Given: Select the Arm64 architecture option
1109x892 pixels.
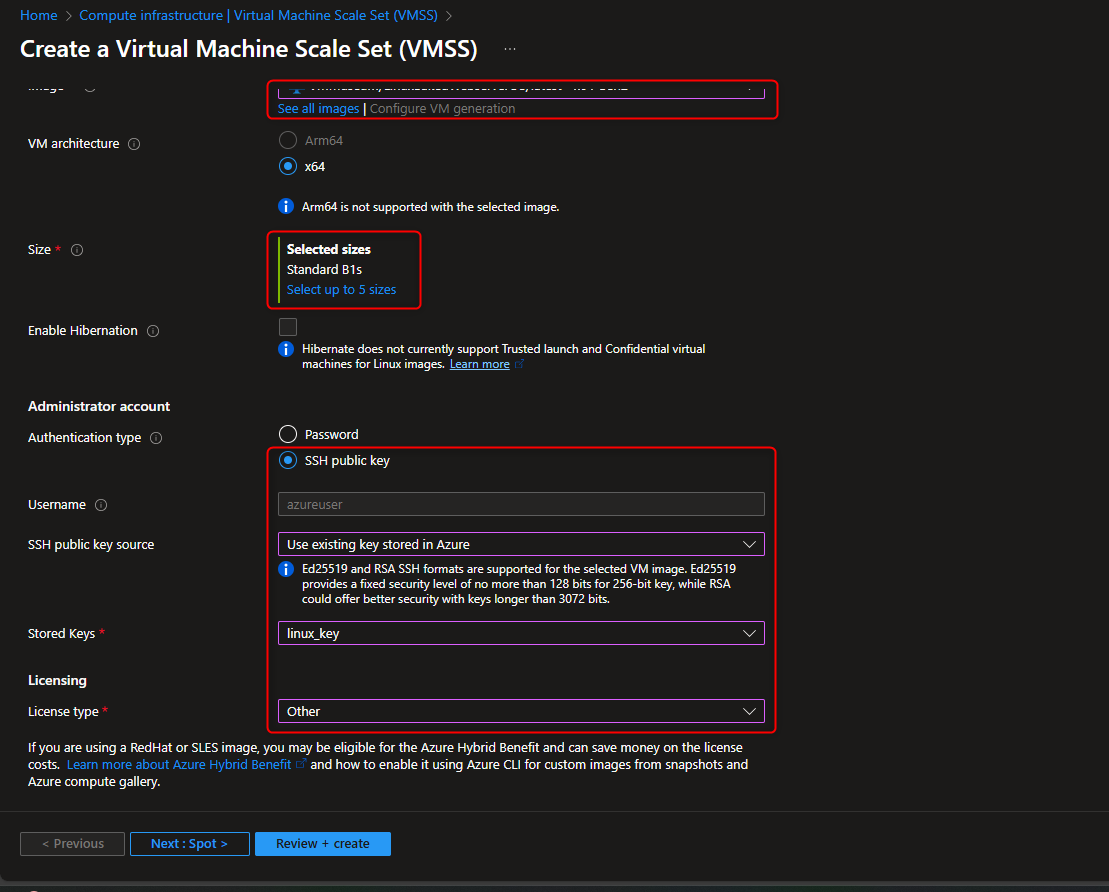Looking at the screenshot, I should tap(288, 139).
